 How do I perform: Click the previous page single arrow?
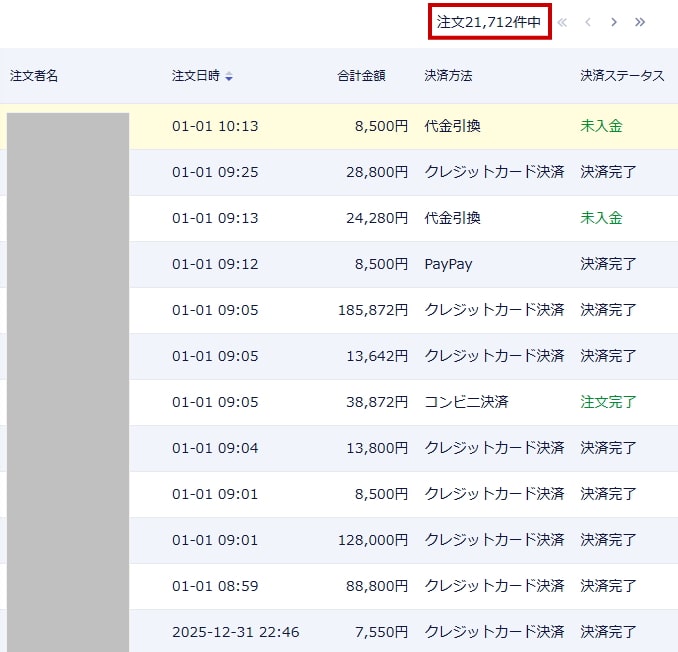pos(588,22)
